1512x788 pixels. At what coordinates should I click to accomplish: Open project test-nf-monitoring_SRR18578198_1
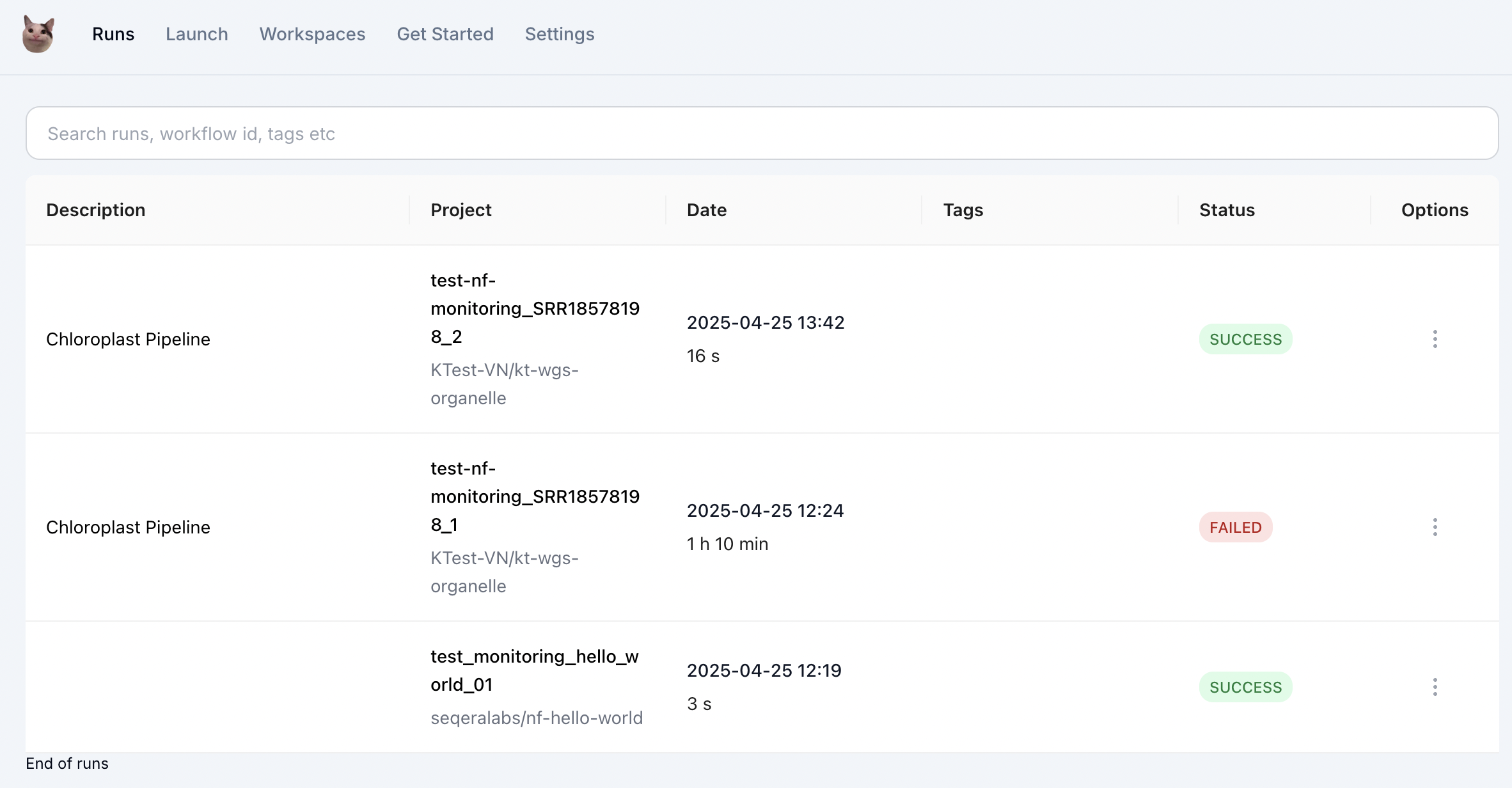pyautogui.click(x=535, y=496)
